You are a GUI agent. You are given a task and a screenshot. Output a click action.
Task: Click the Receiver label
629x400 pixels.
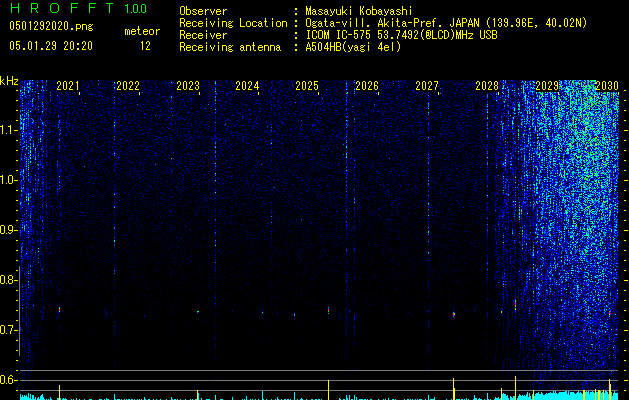point(203,35)
